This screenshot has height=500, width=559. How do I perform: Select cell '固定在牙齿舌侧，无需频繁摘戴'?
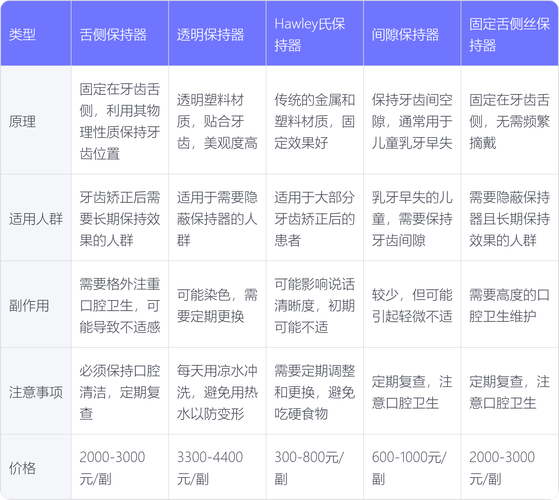click(509, 120)
